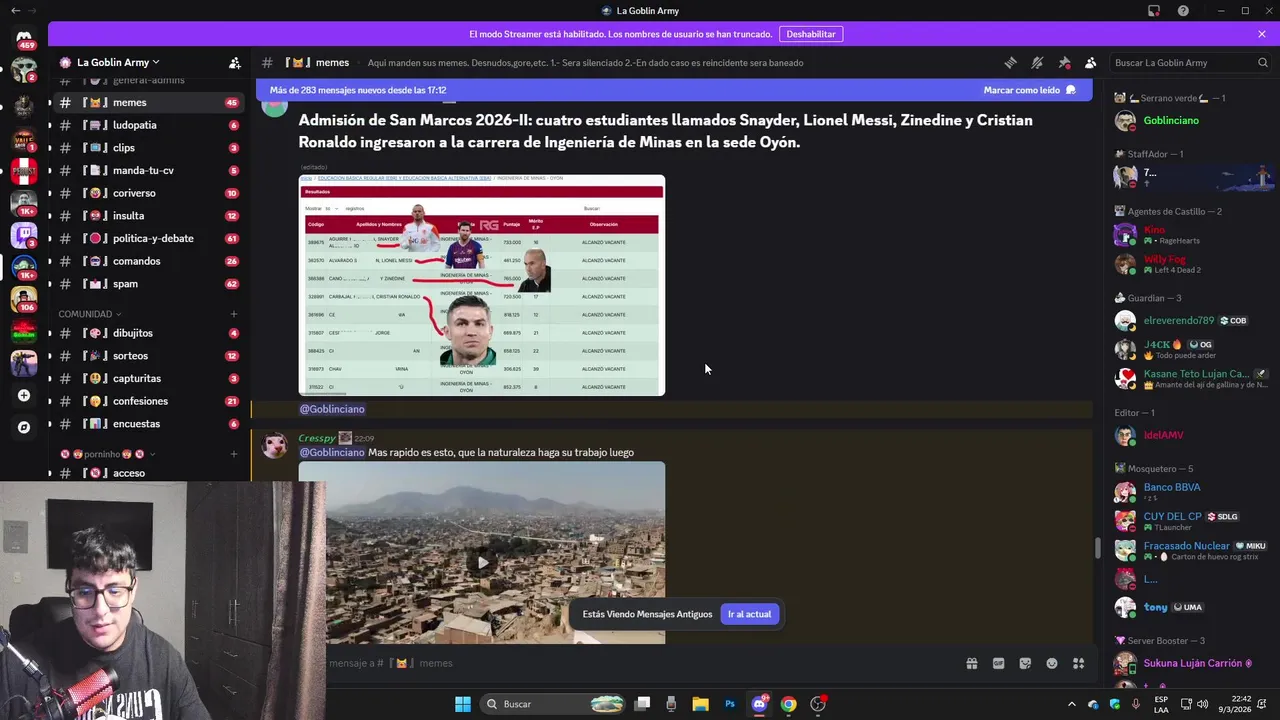Open the capturitas channel
1280x720 pixels.
148,379
